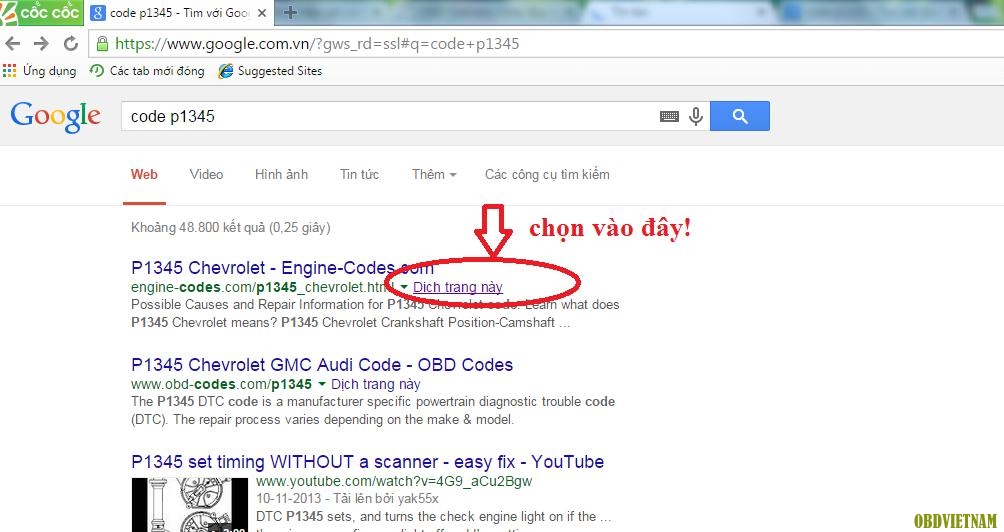Image resolution: width=1004 pixels, height=532 pixels.
Task: Reload the page with the refresh icon
Action: [70, 44]
